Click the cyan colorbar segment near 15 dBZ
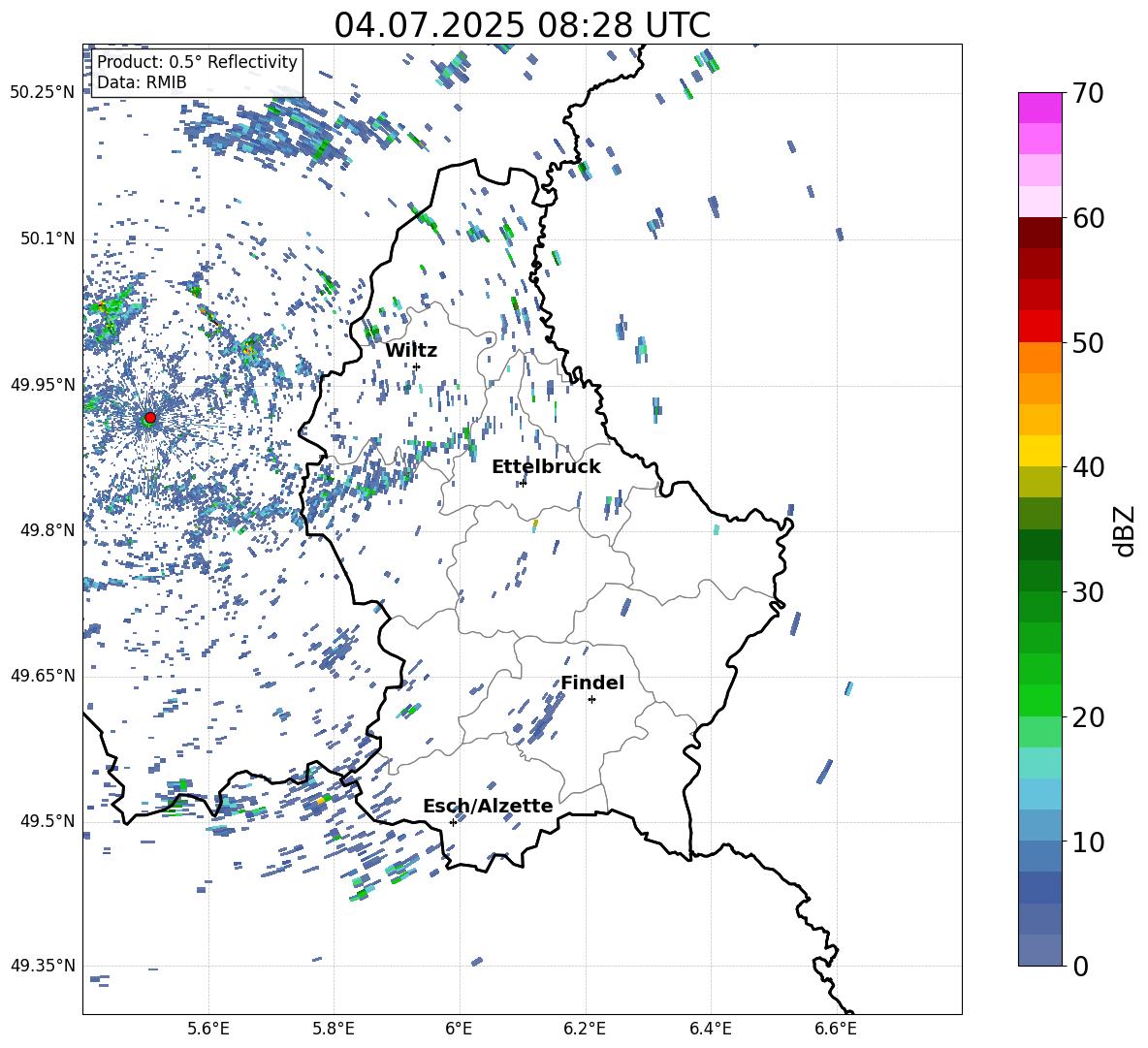The height and width of the screenshot is (1048, 1148). point(1039,794)
